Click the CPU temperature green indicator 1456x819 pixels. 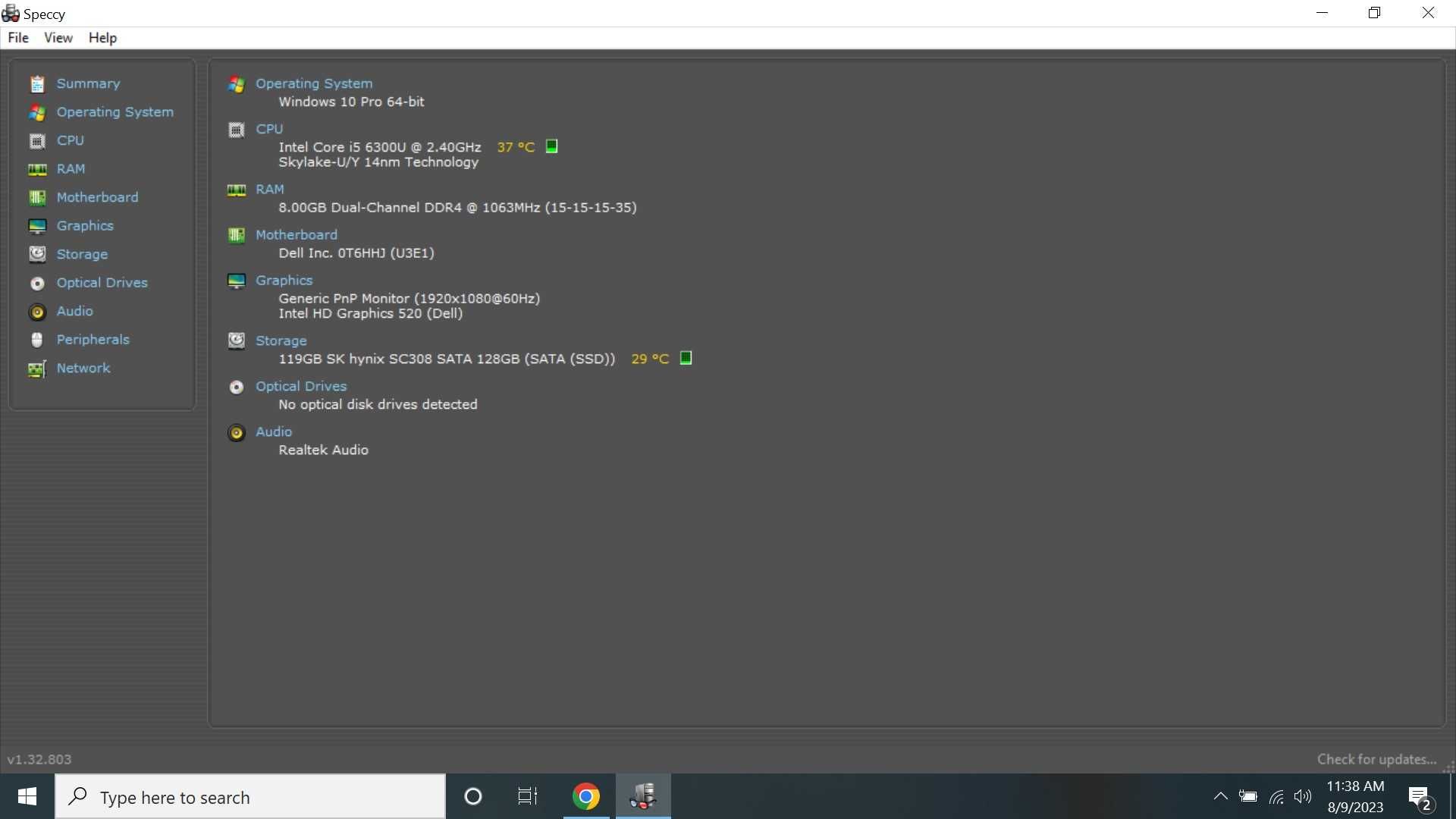[x=552, y=146]
